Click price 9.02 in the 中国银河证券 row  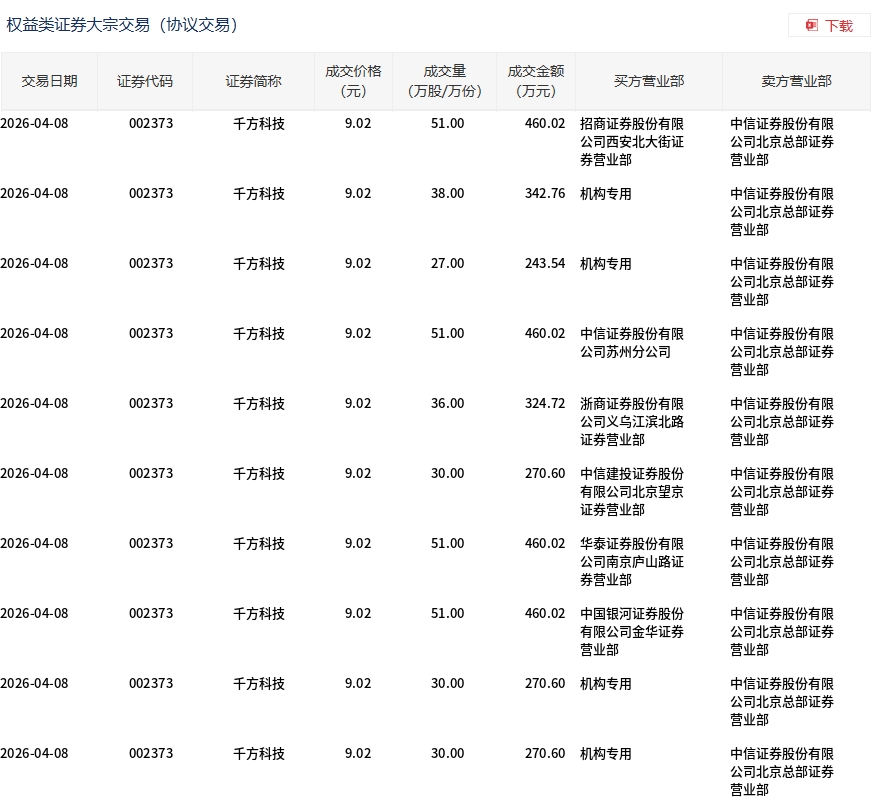pyautogui.click(x=358, y=613)
